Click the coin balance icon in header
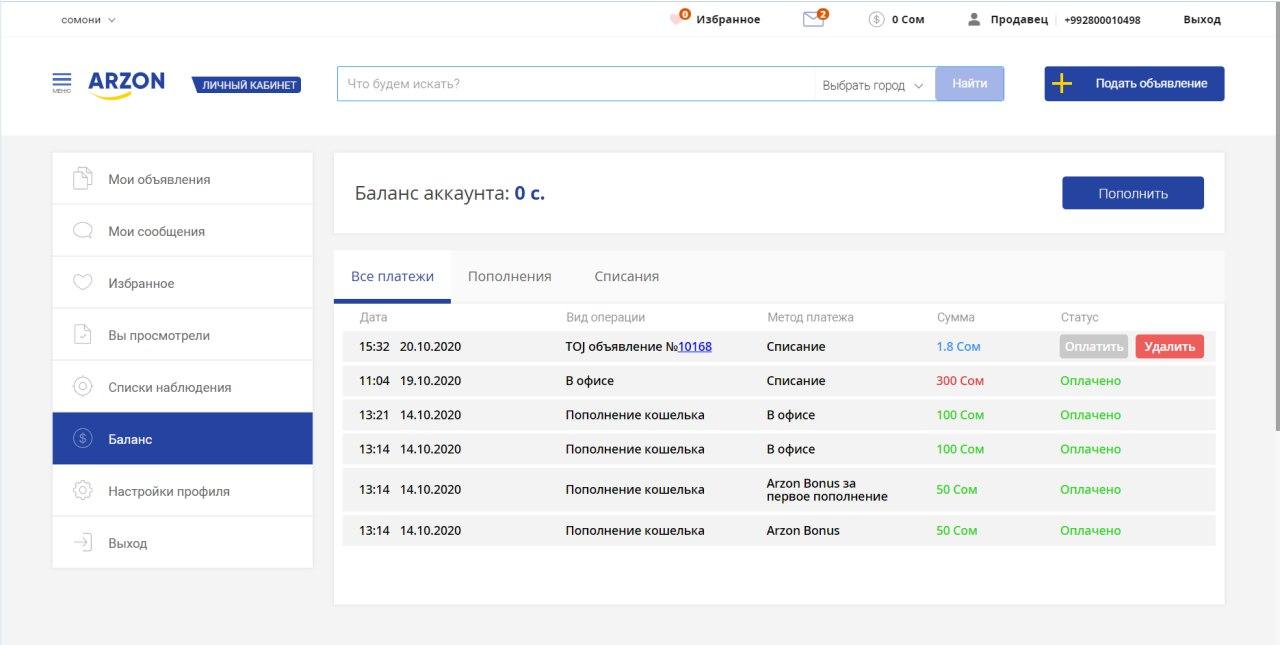Image resolution: width=1280 pixels, height=645 pixels. click(x=876, y=19)
